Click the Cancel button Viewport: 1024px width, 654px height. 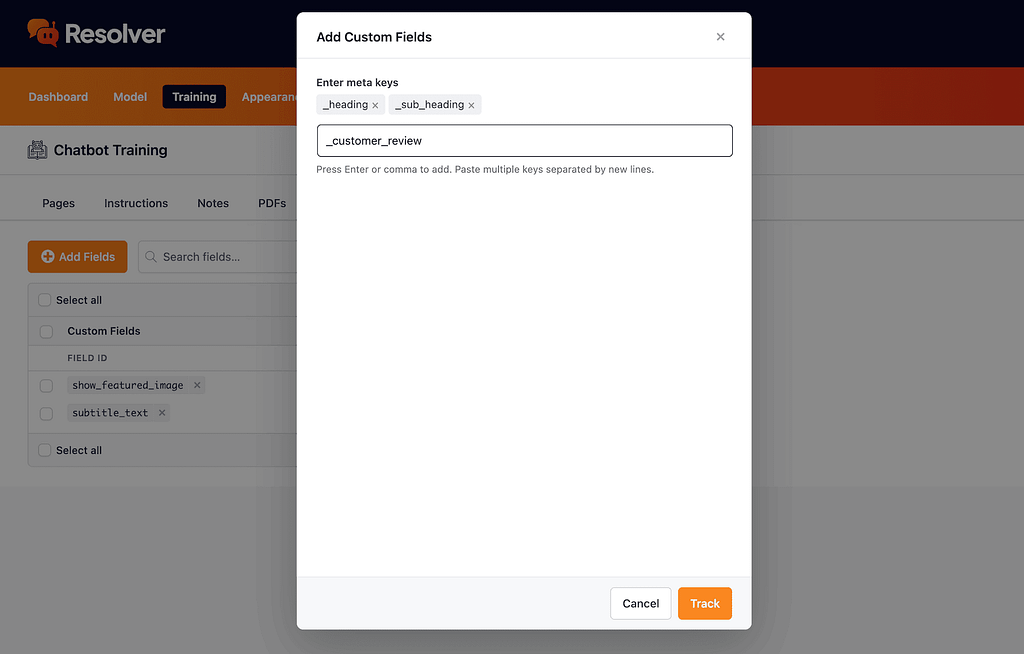click(641, 603)
